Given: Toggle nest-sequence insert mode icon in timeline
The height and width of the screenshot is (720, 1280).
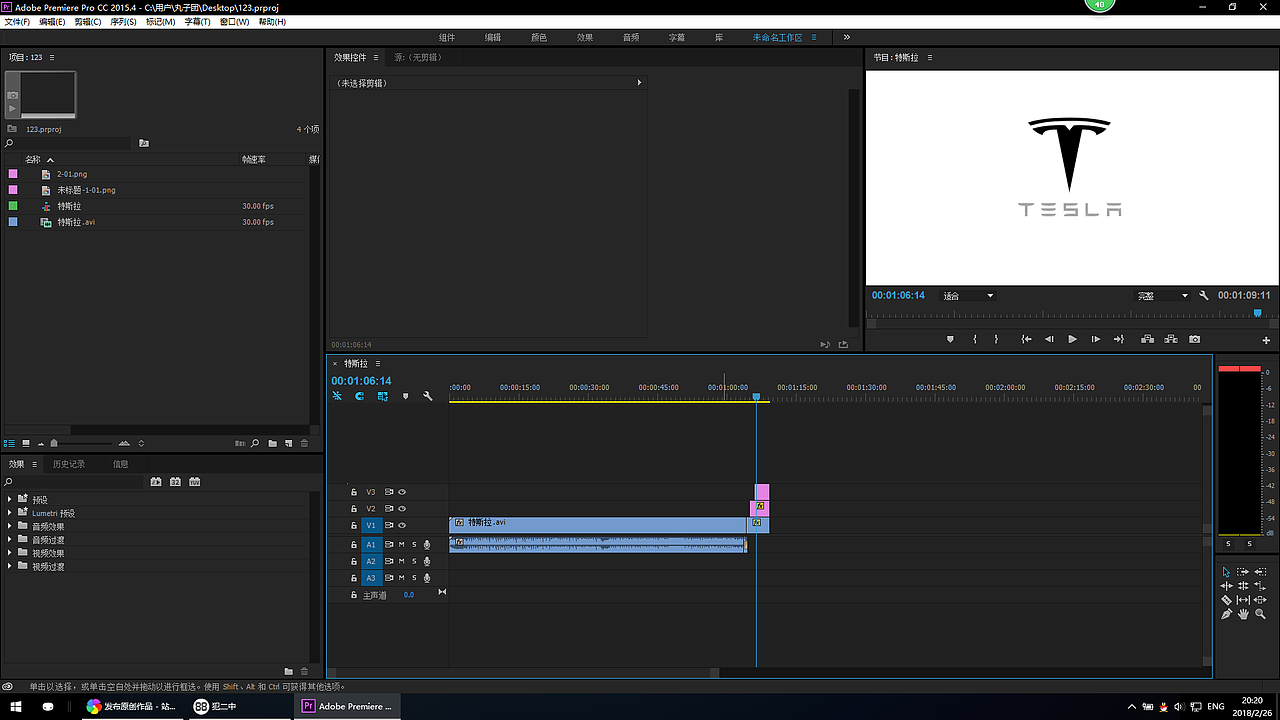Looking at the screenshot, I should pyautogui.click(x=337, y=397).
